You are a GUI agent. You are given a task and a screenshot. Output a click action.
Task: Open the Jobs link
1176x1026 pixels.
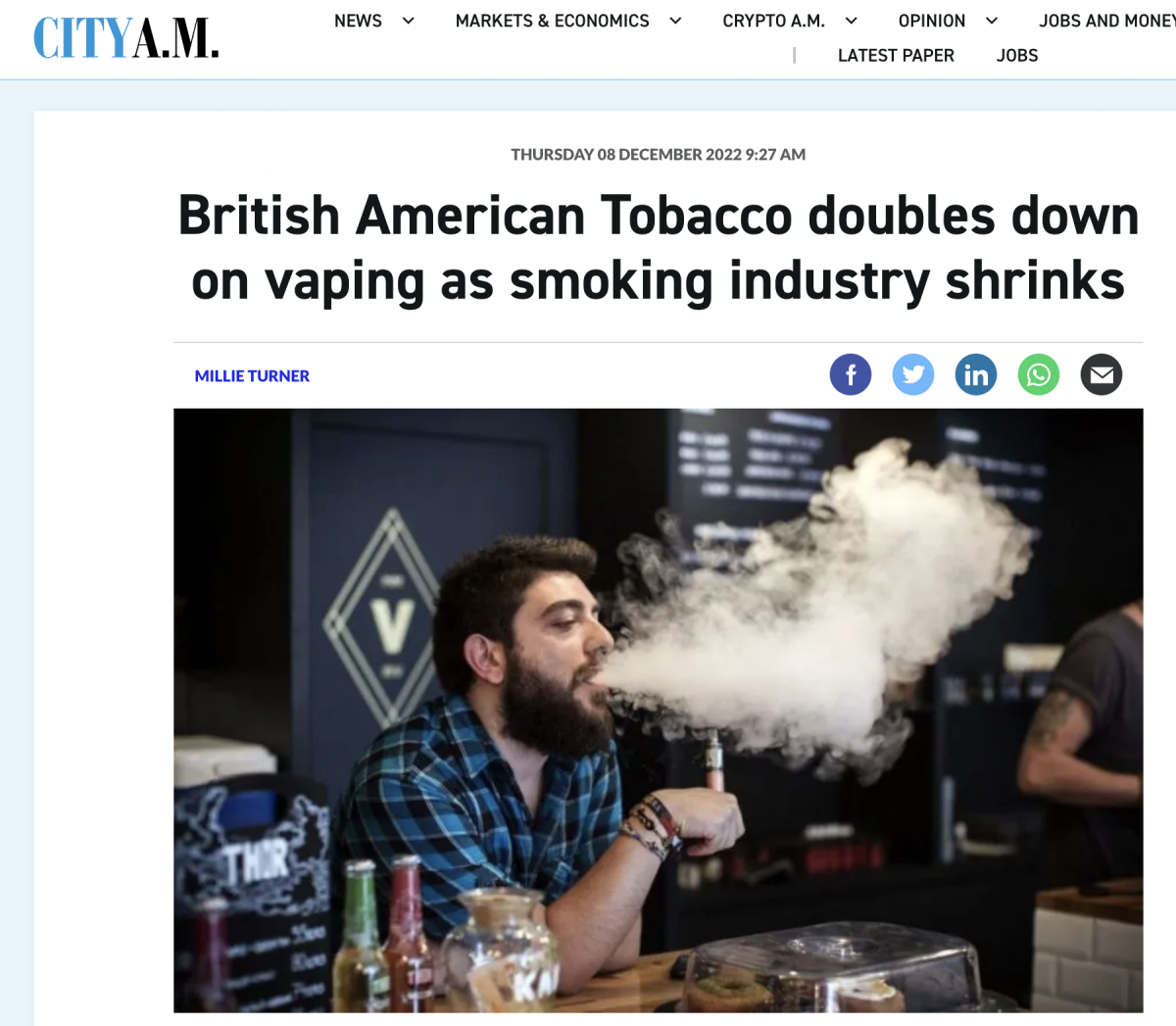click(x=1017, y=56)
